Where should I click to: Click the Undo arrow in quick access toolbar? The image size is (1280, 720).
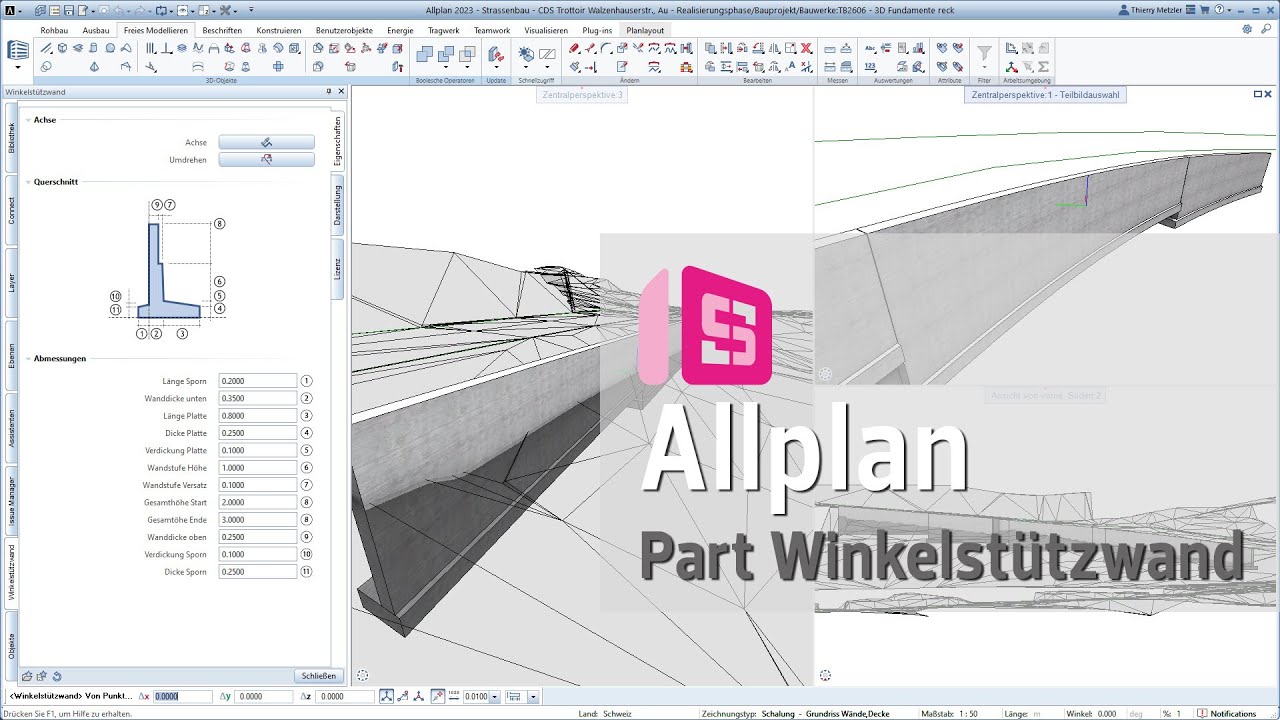[119, 10]
